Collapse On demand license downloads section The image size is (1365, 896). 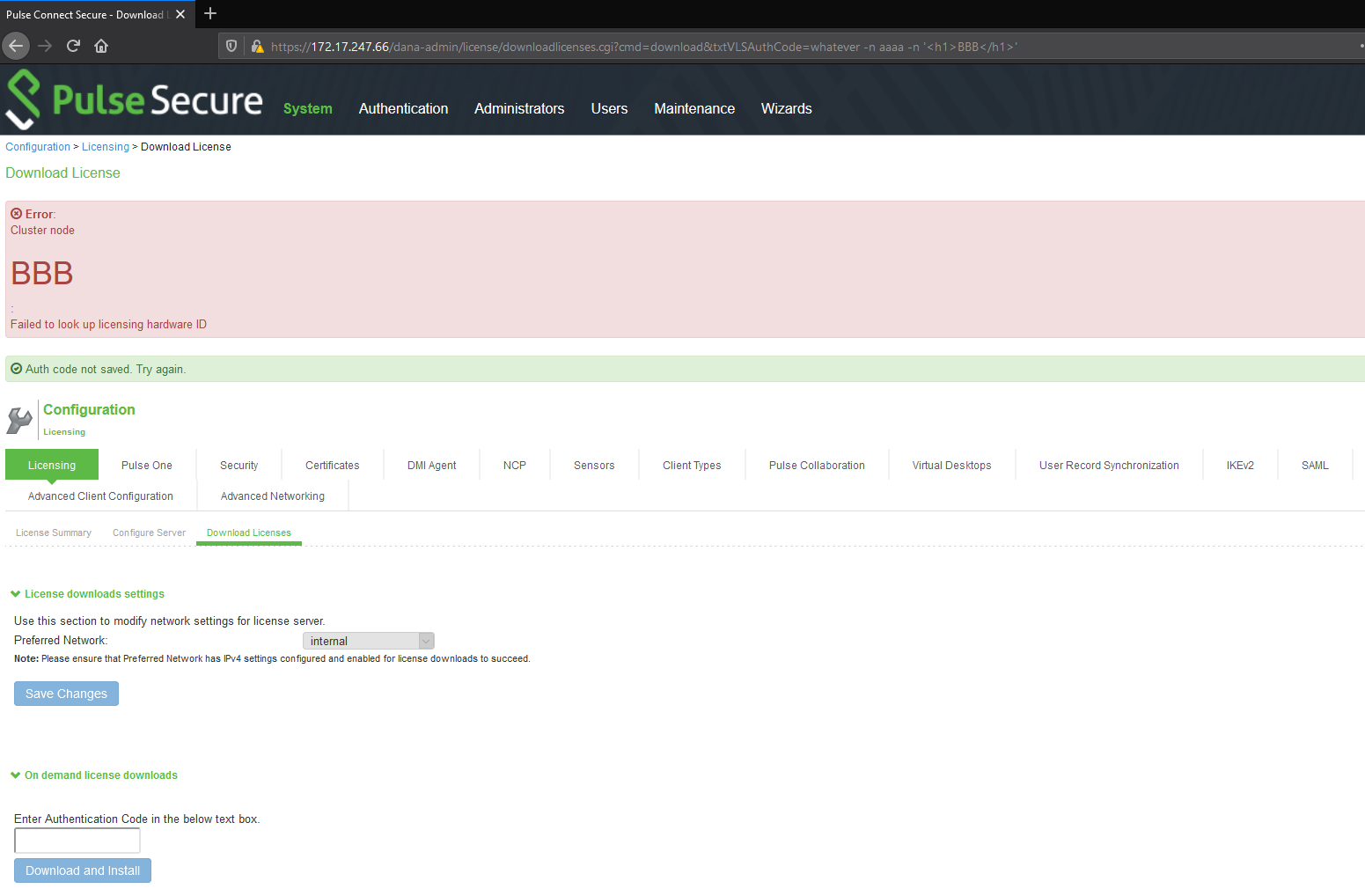[15, 775]
